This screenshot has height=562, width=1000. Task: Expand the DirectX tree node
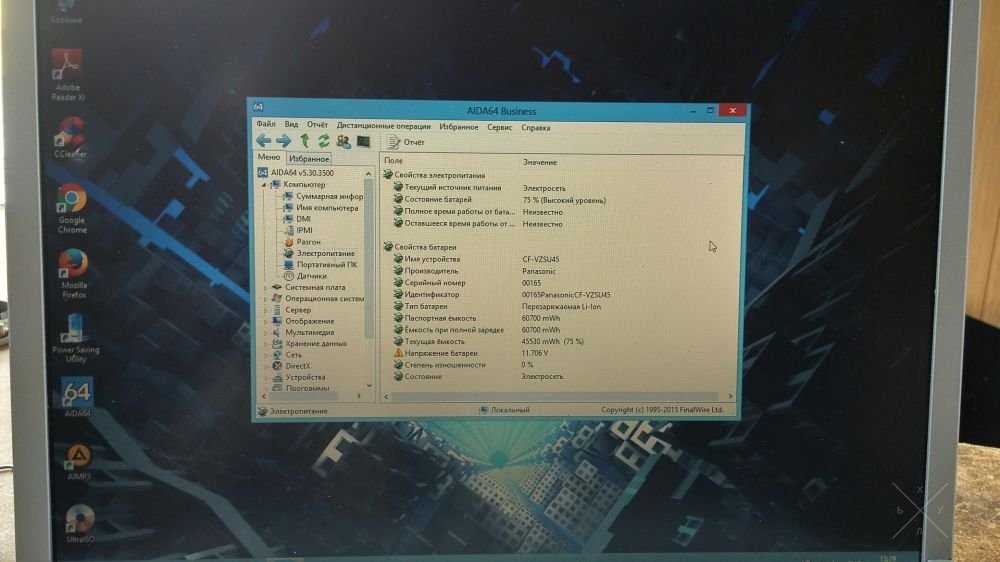click(265, 366)
